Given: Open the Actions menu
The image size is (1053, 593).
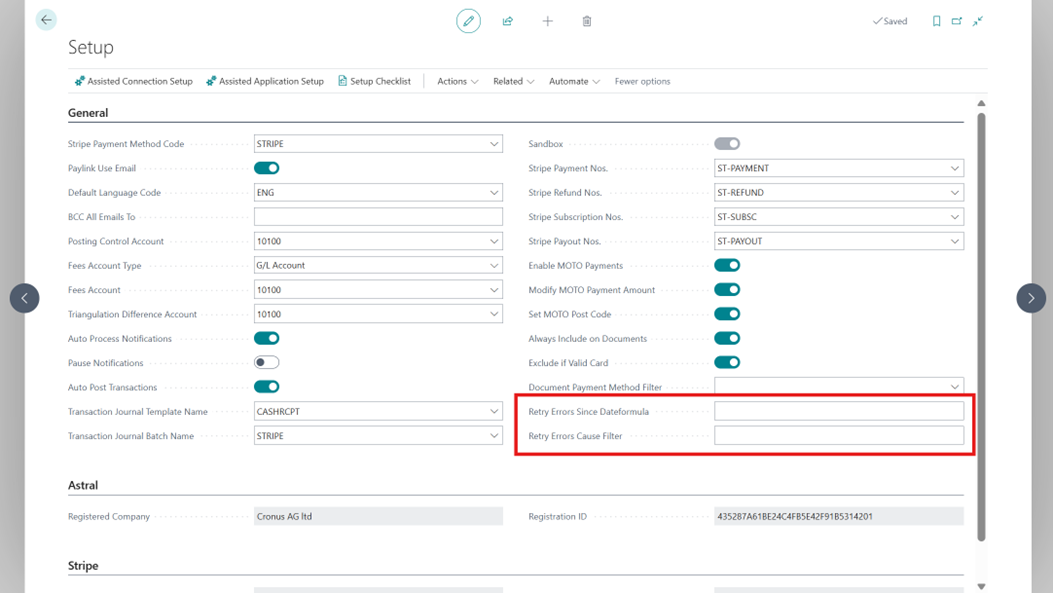Looking at the screenshot, I should pyautogui.click(x=457, y=81).
